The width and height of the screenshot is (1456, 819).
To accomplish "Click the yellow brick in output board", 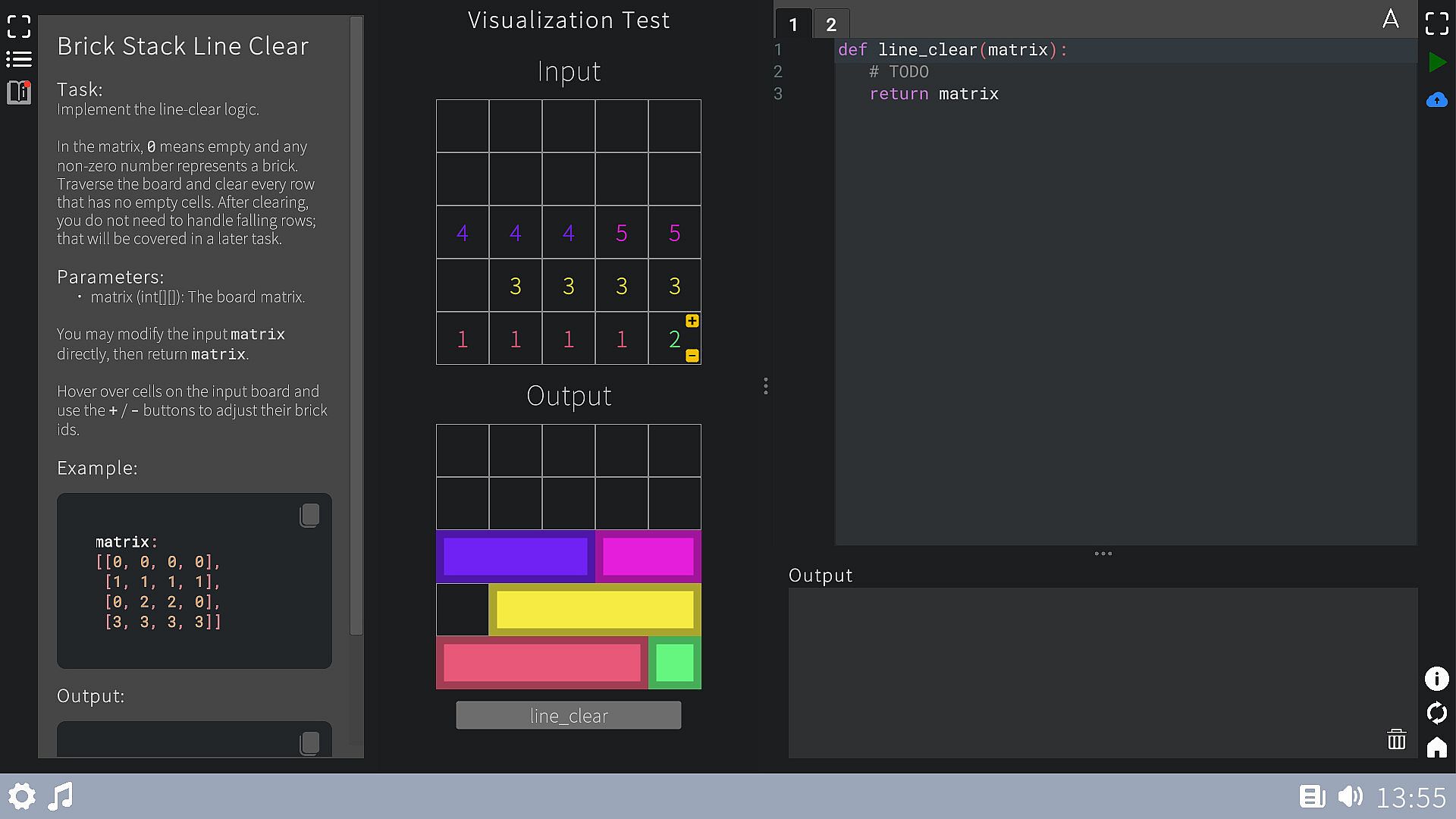I will tap(595, 610).
